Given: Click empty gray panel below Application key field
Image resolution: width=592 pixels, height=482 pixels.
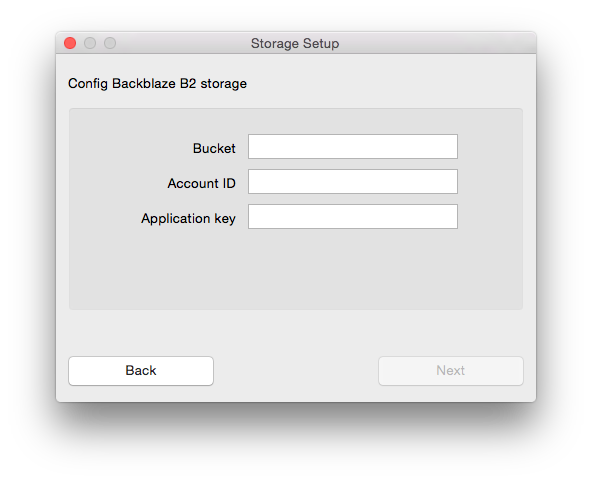Looking at the screenshot, I should click(296, 270).
